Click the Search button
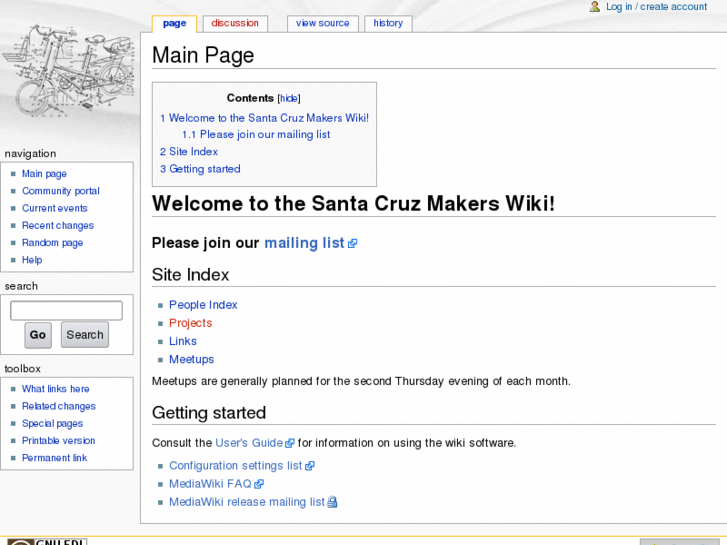The image size is (727, 545). coord(85,335)
